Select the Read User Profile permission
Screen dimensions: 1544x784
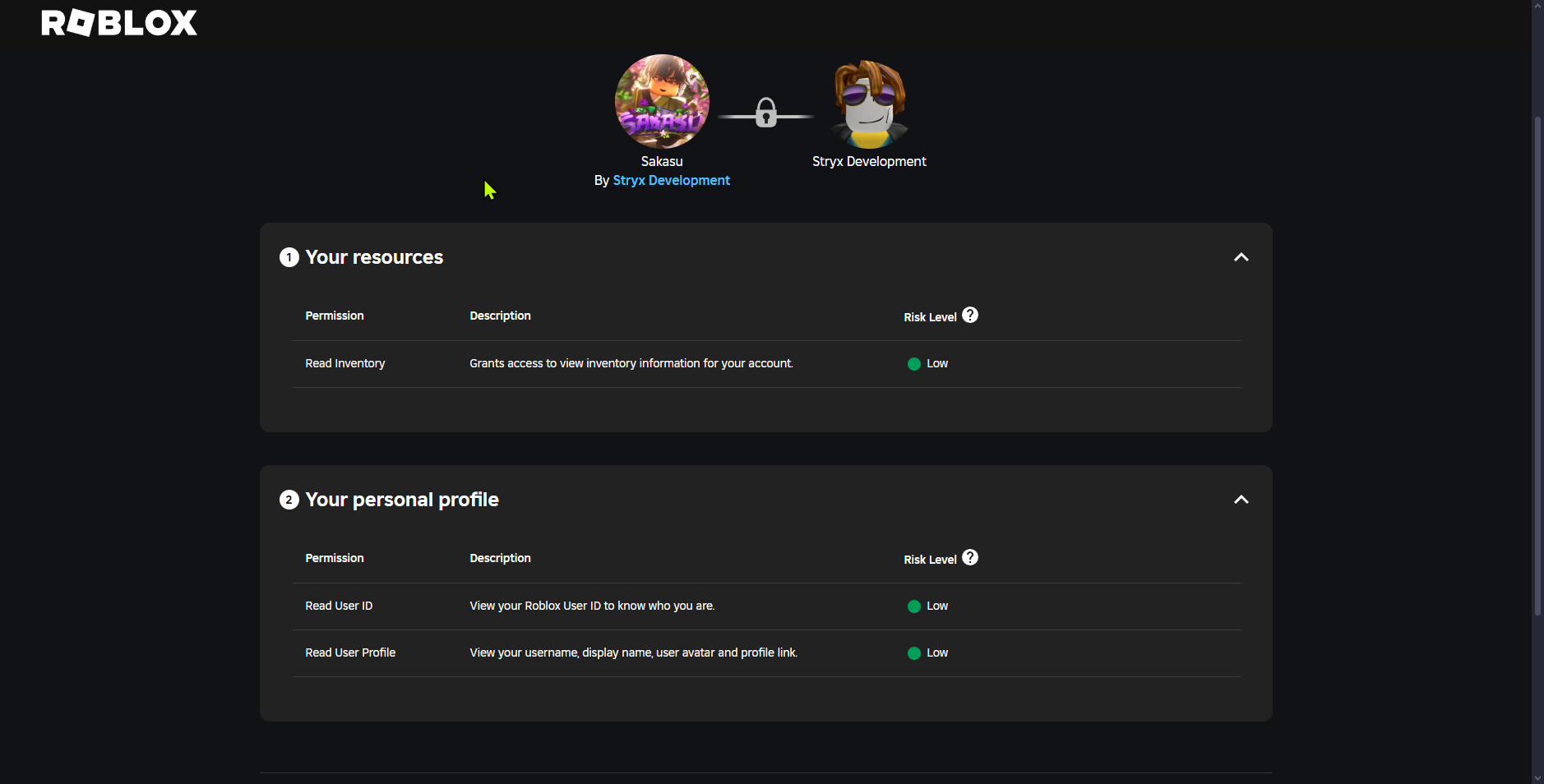(x=350, y=653)
